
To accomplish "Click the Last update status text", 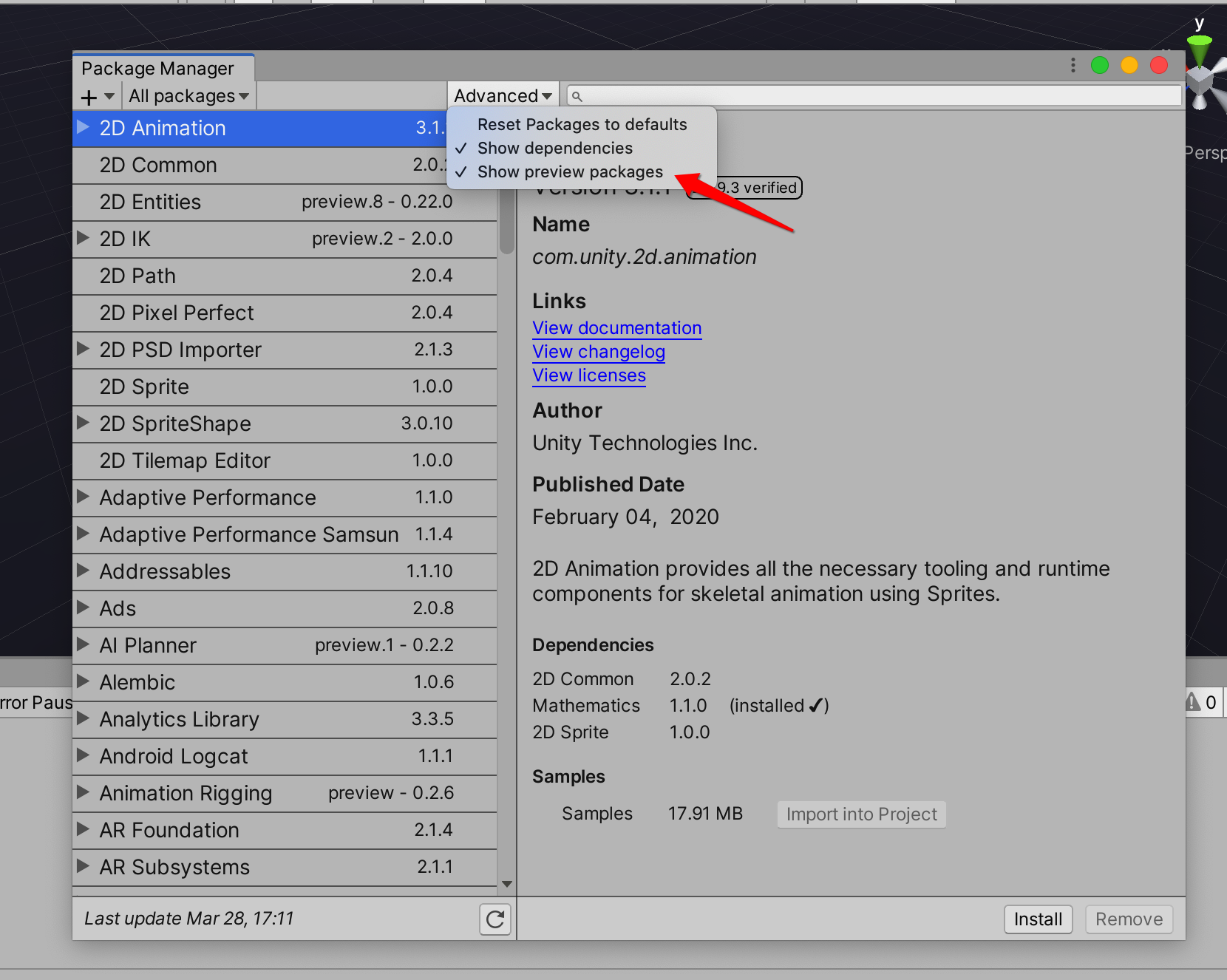I will coord(188,918).
